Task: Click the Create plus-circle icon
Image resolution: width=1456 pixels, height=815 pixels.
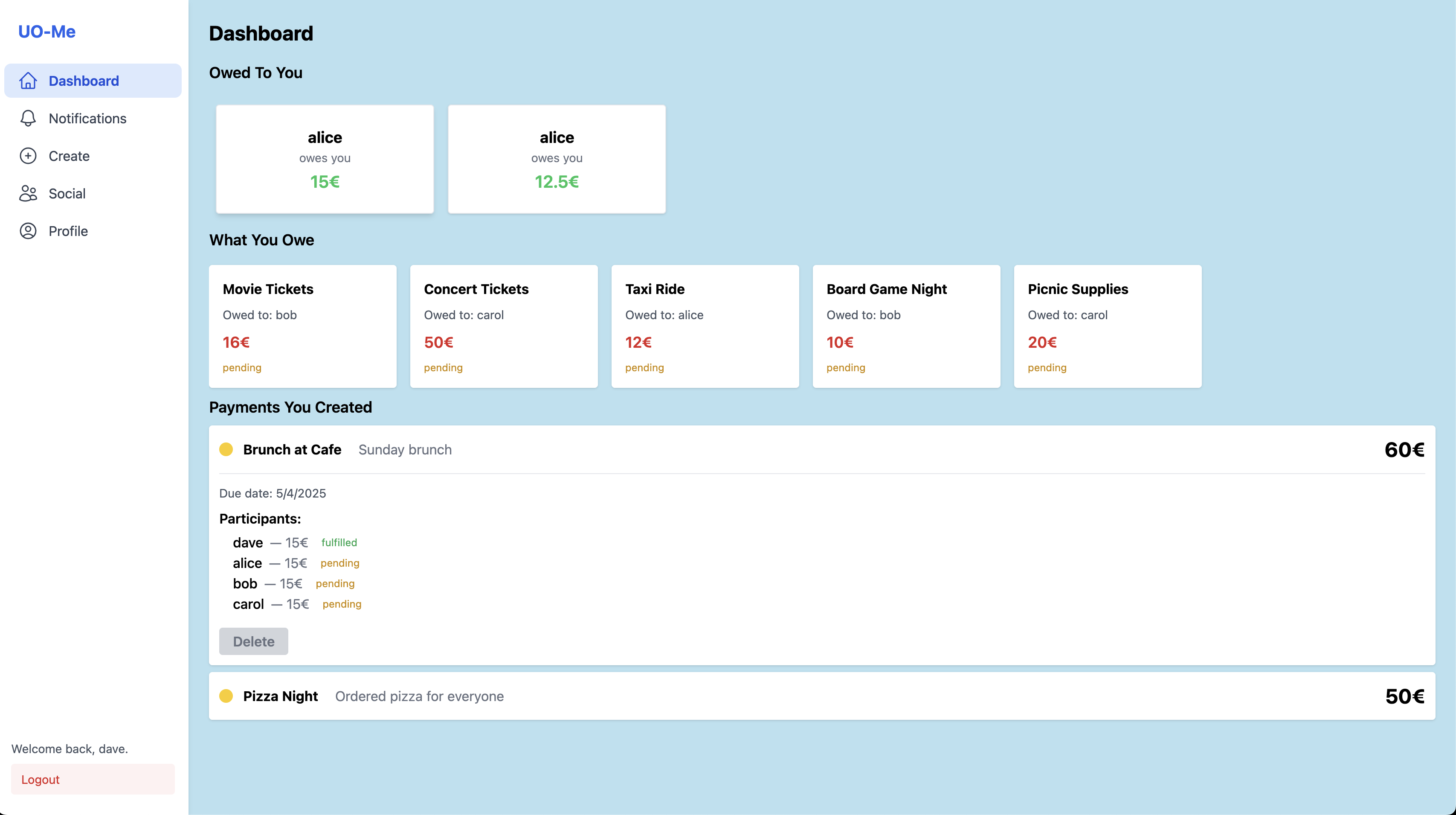Action: click(x=28, y=156)
